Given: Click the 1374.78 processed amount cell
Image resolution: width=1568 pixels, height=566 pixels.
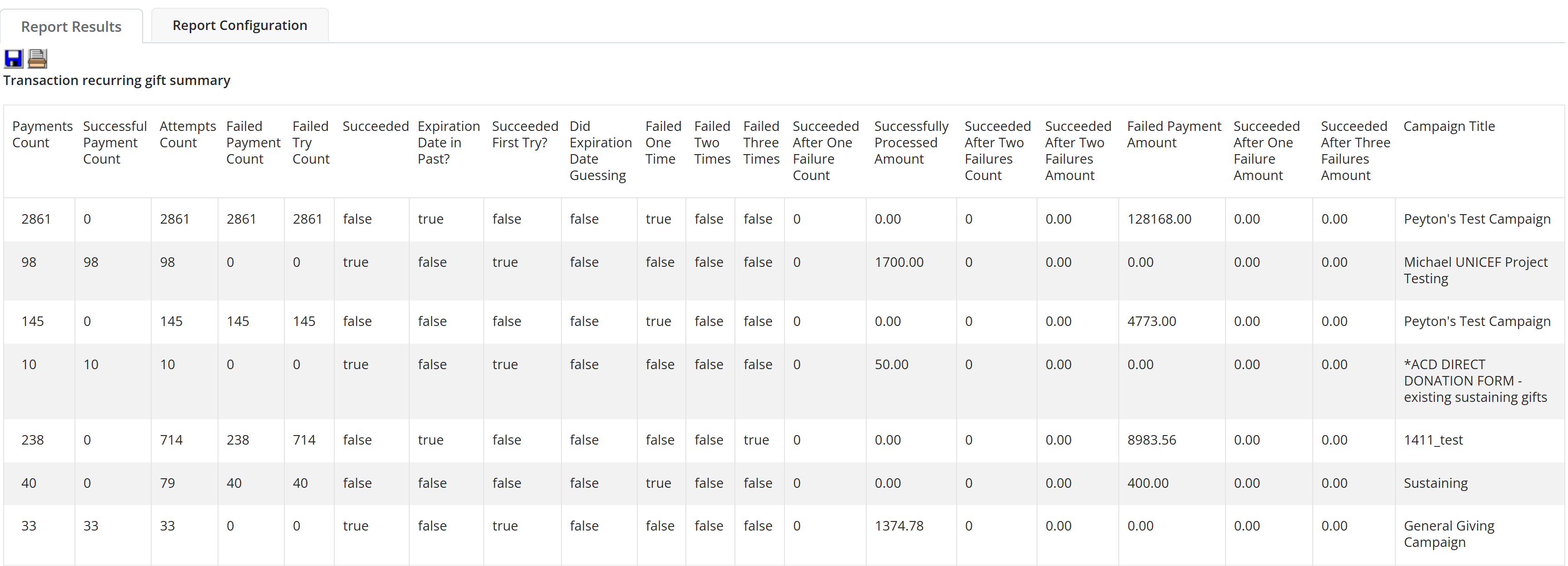Looking at the screenshot, I should point(899,526).
